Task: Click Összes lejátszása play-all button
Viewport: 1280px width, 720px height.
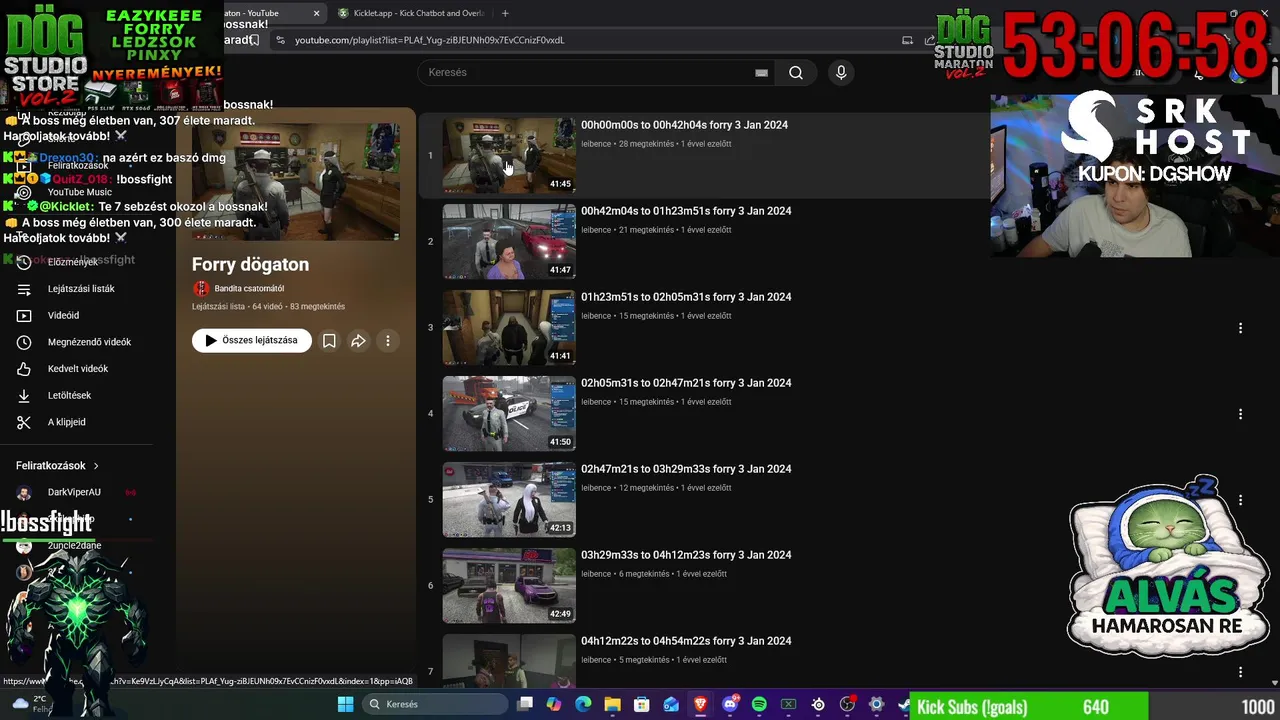Action: [252, 341]
